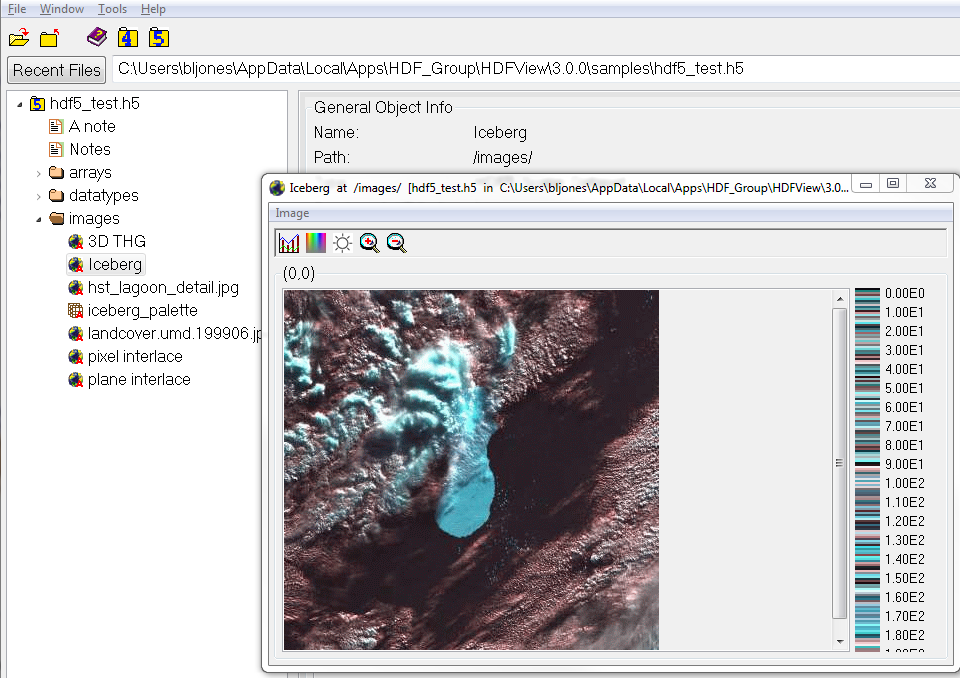Click the Close file folder icon

tap(50, 38)
